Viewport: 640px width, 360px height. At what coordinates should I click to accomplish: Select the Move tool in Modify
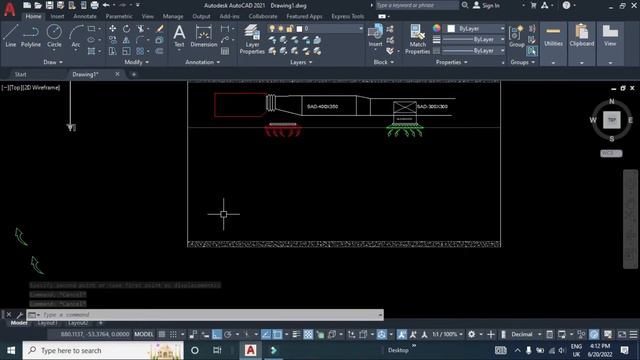(x=112, y=29)
